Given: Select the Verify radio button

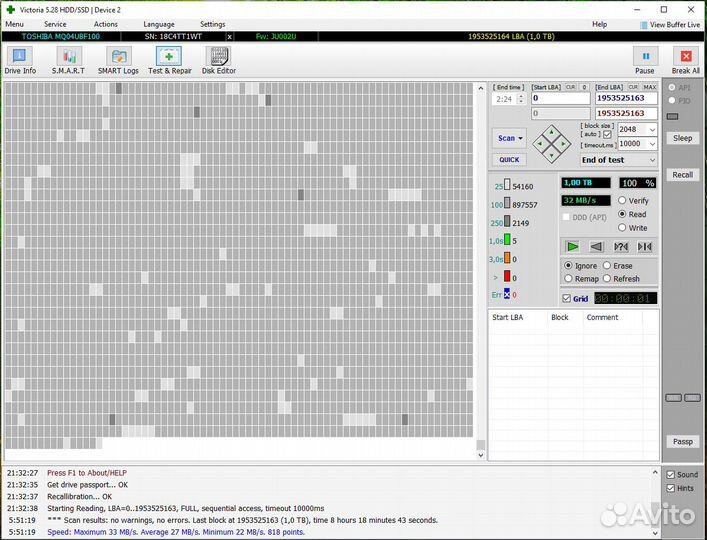Looking at the screenshot, I should (x=623, y=201).
